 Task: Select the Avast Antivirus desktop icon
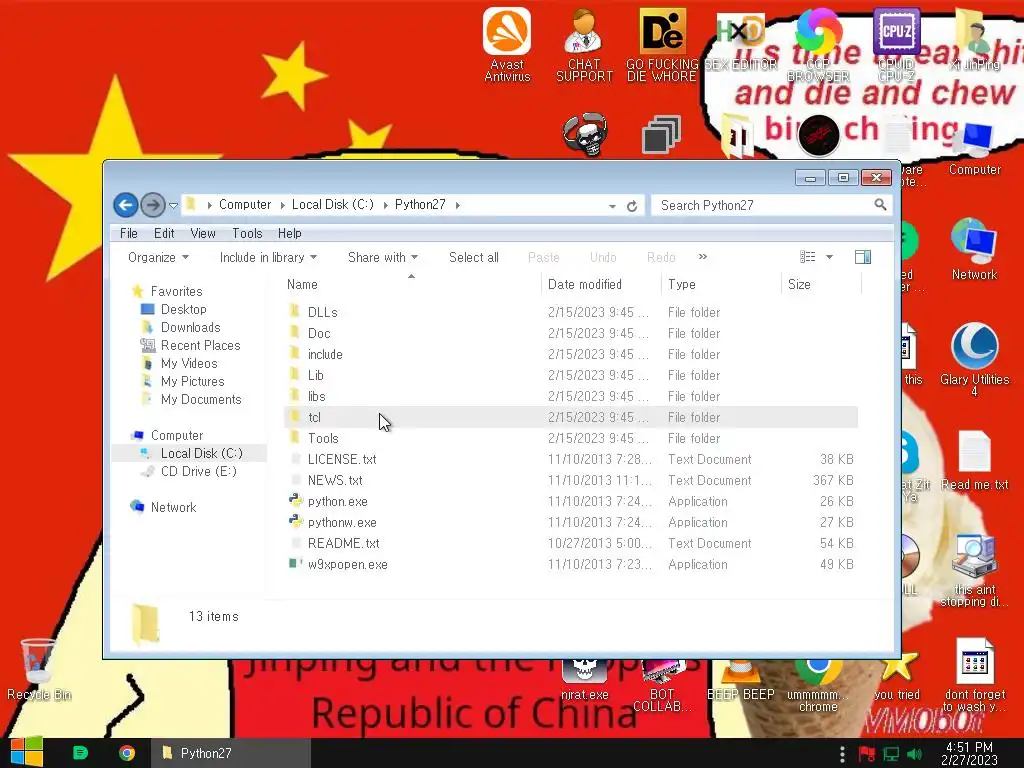click(x=507, y=44)
